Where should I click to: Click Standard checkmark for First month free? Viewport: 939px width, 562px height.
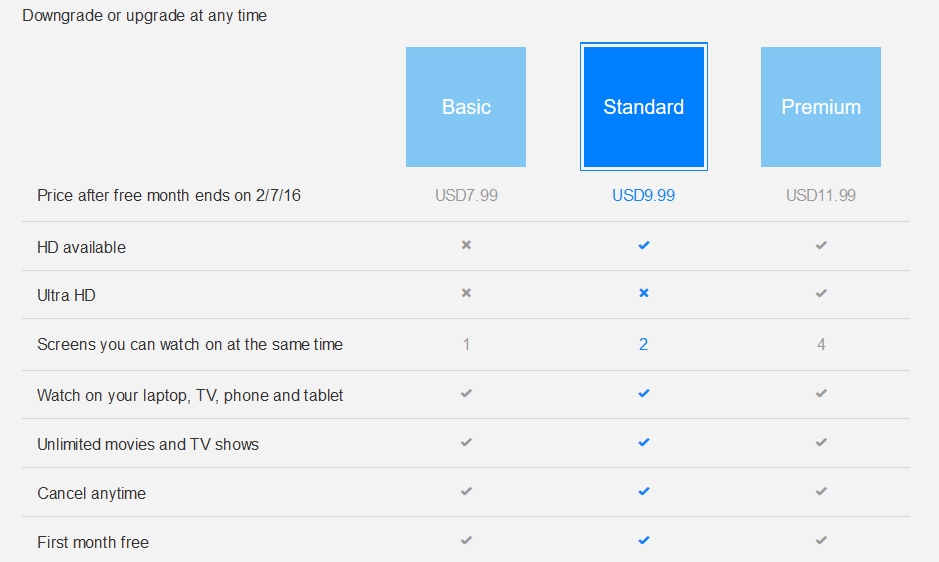[x=644, y=540]
